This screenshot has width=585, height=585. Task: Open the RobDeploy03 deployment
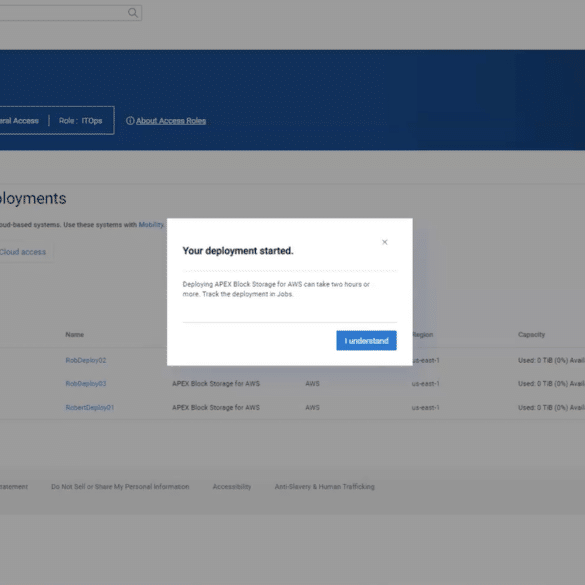point(86,384)
